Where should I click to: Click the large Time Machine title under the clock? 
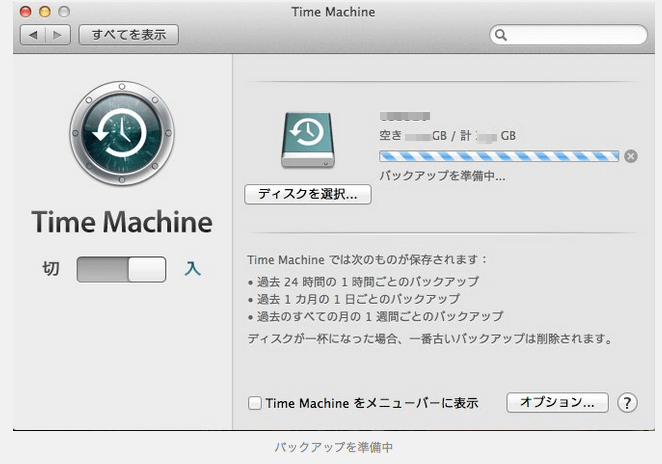(122, 222)
